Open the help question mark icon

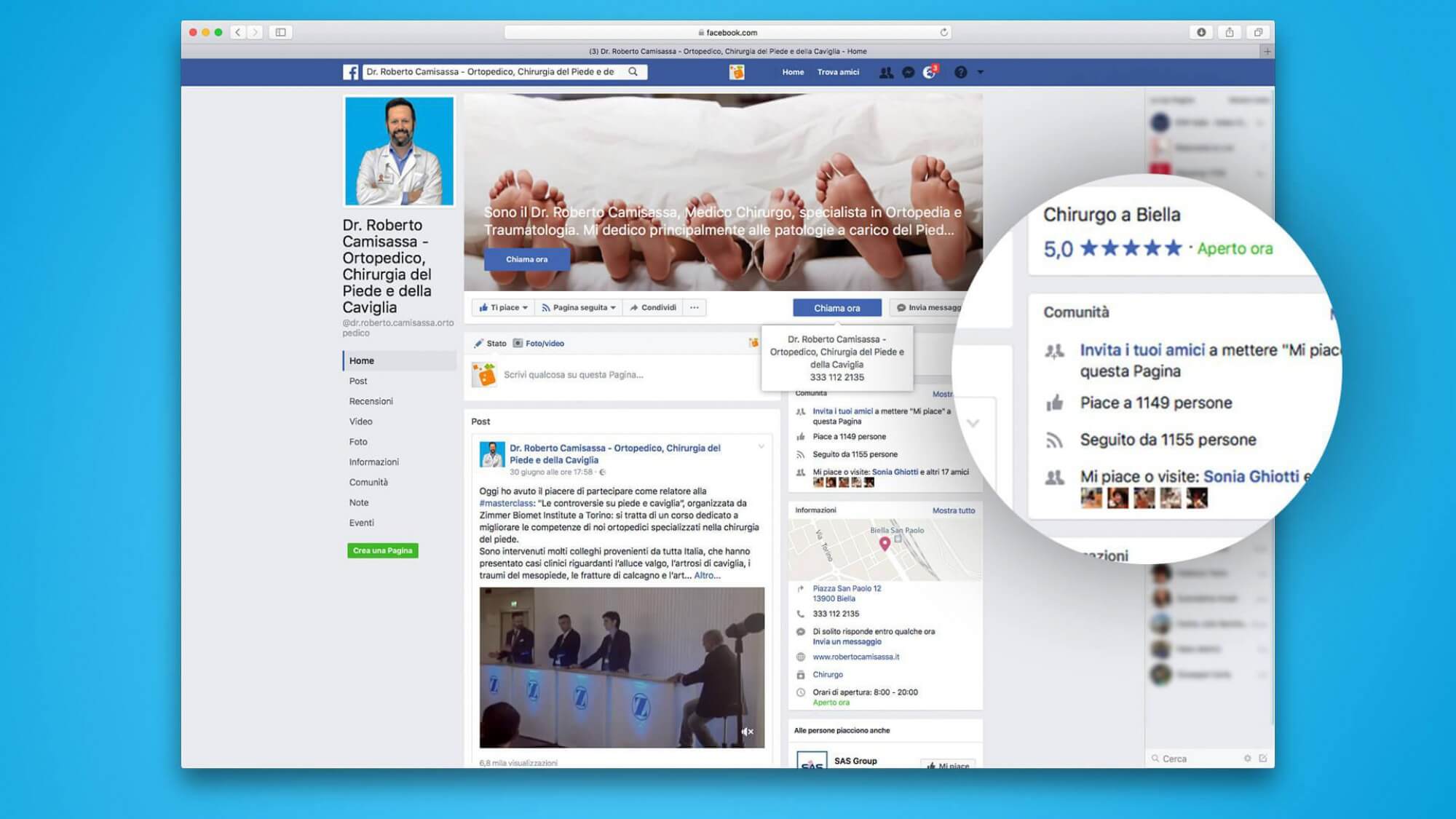(x=961, y=72)
